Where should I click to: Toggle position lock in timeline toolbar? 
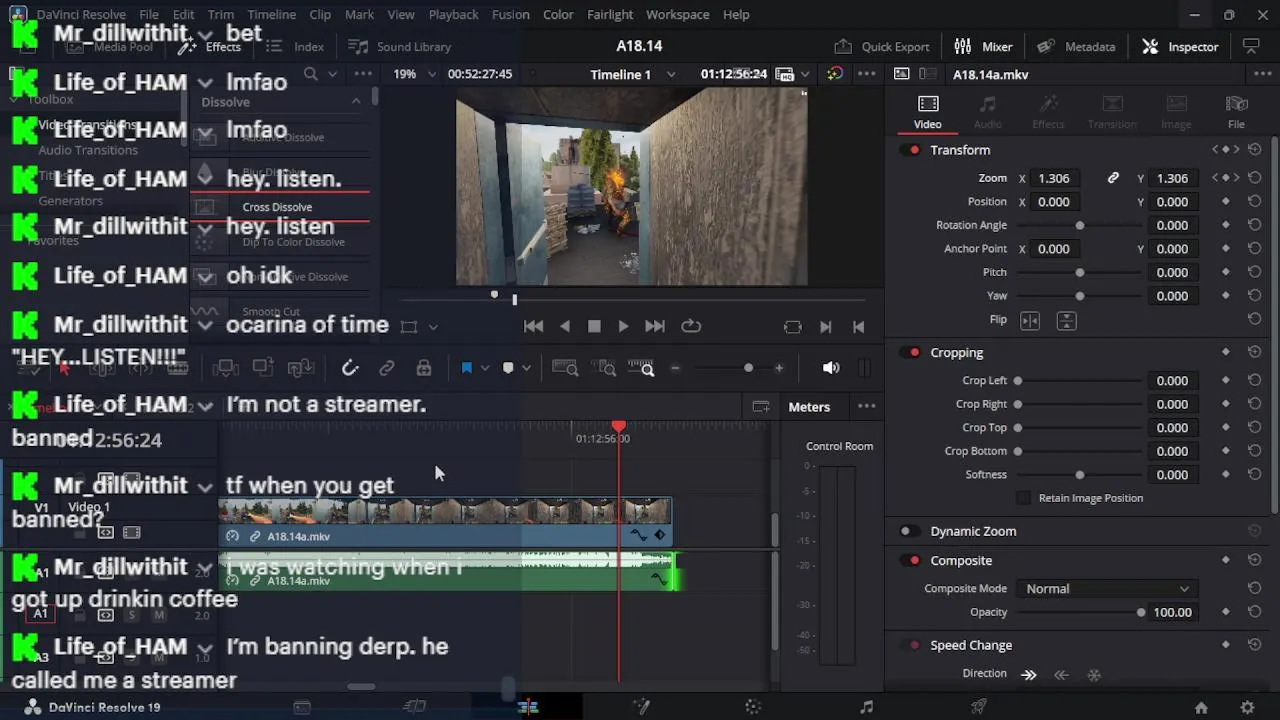coord(424,368)
